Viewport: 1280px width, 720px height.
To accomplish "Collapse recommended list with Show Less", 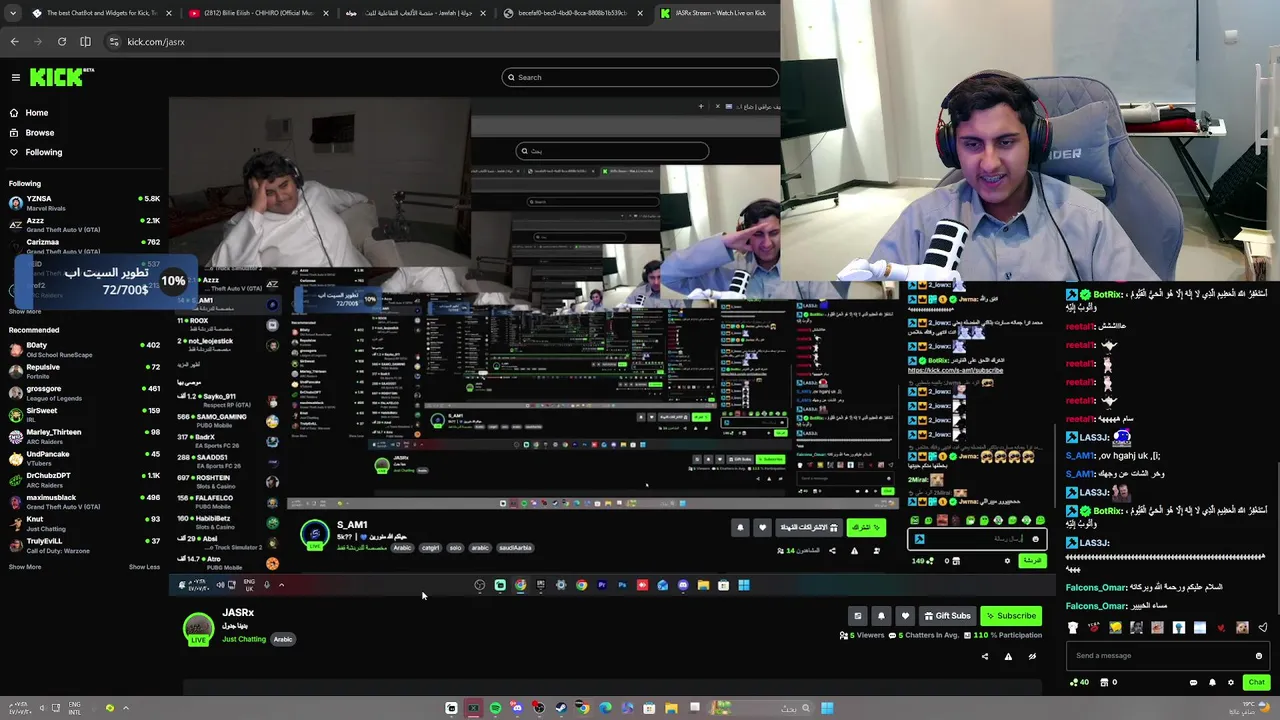I will (144, 567).
